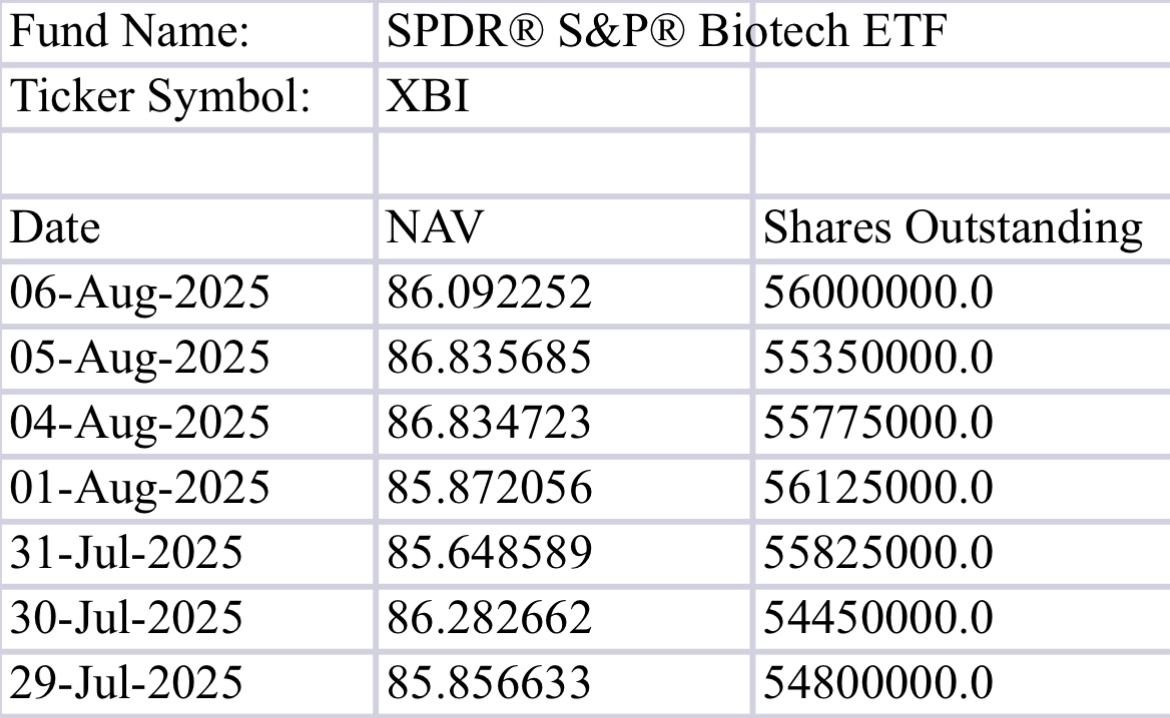Select shares value 54450000.0
Image resolution: width=1170 pixels, height=718 pixels.
[963, 618]
